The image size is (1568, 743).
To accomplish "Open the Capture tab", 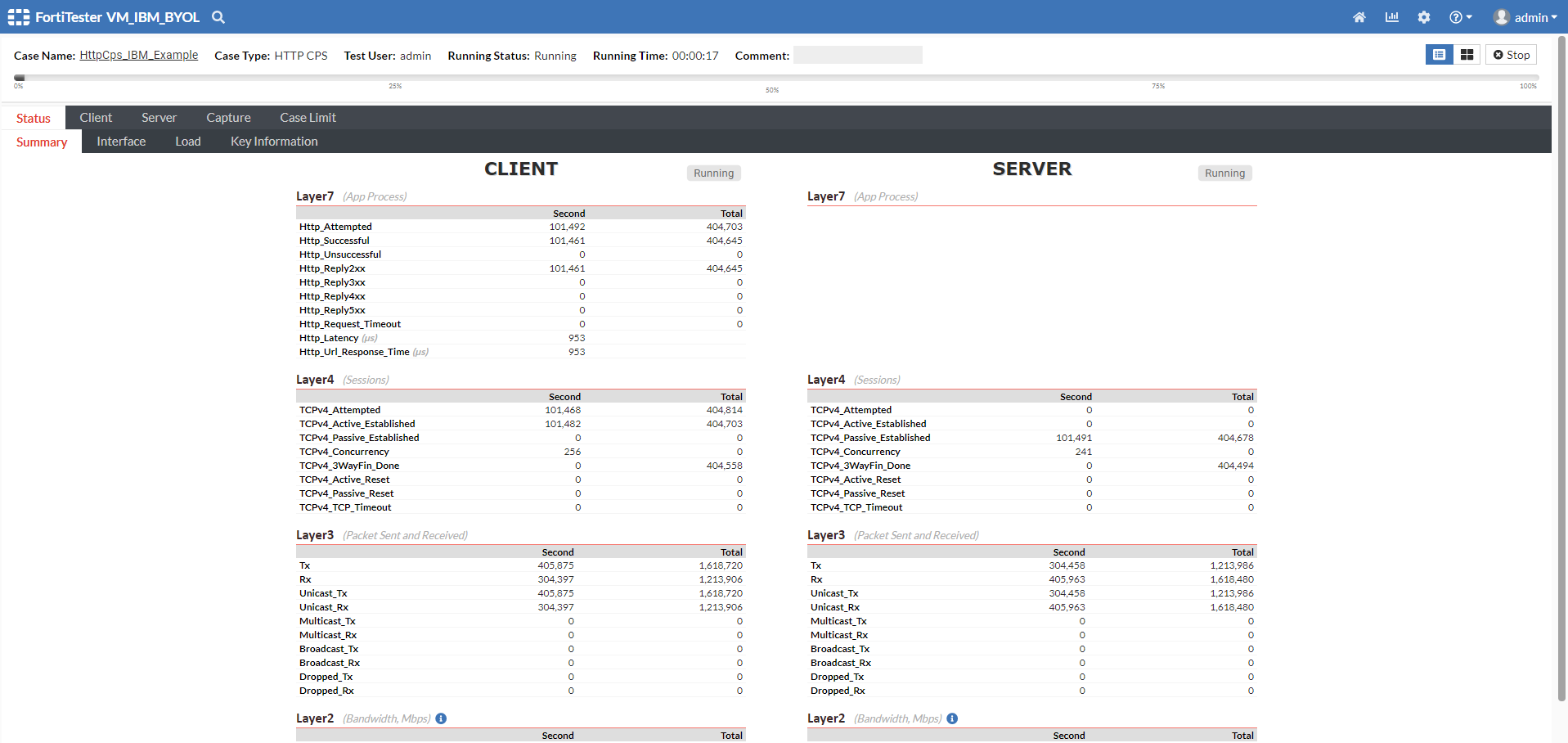I will point(228,118).
